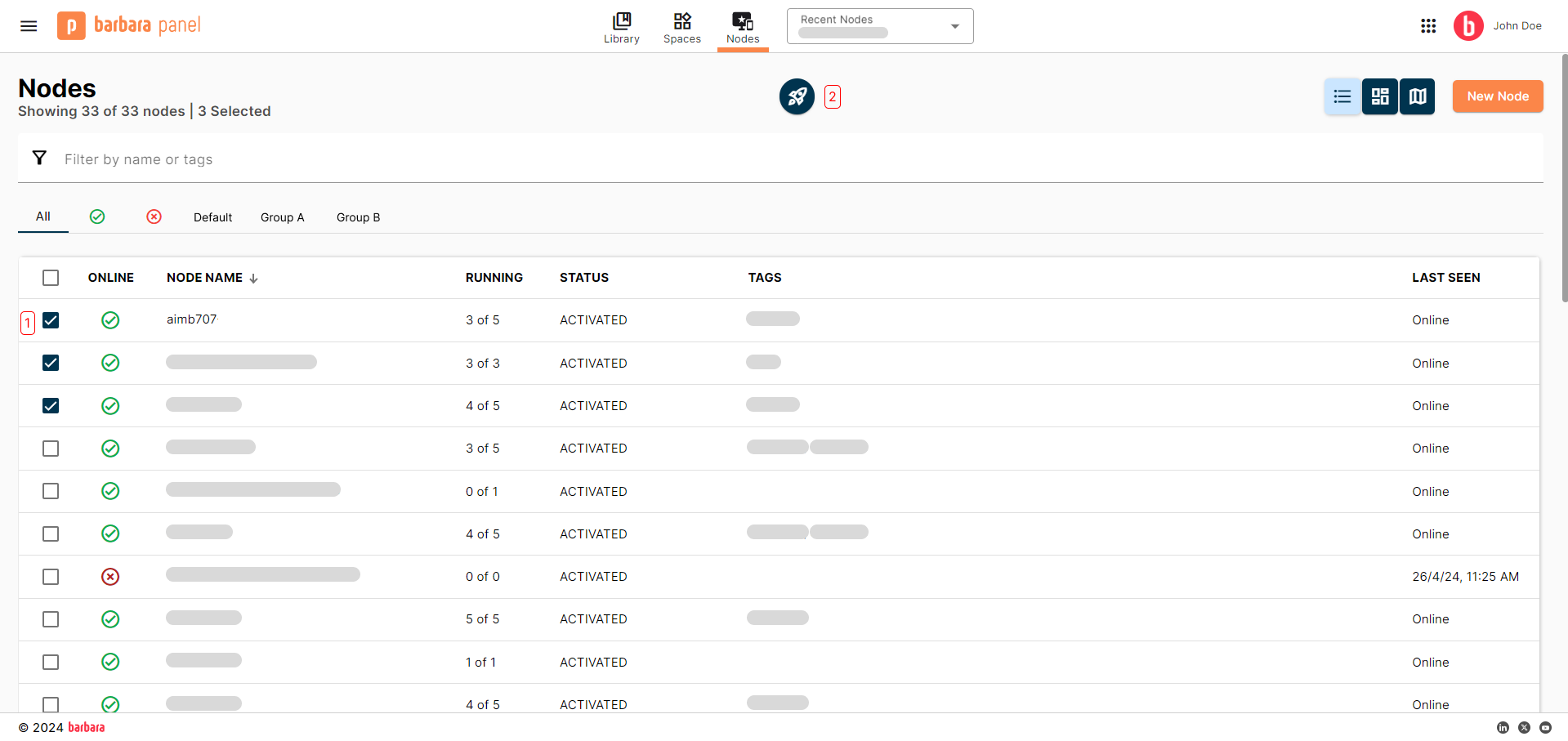Switch to map view of nodes
The image size is (1568, 741).
1417,96
